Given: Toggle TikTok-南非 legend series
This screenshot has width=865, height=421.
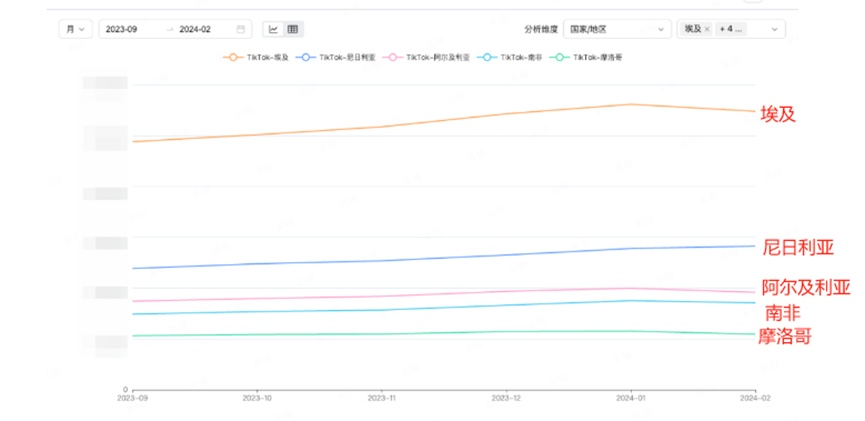Looking at the screenshot, I should coord(509,57).
